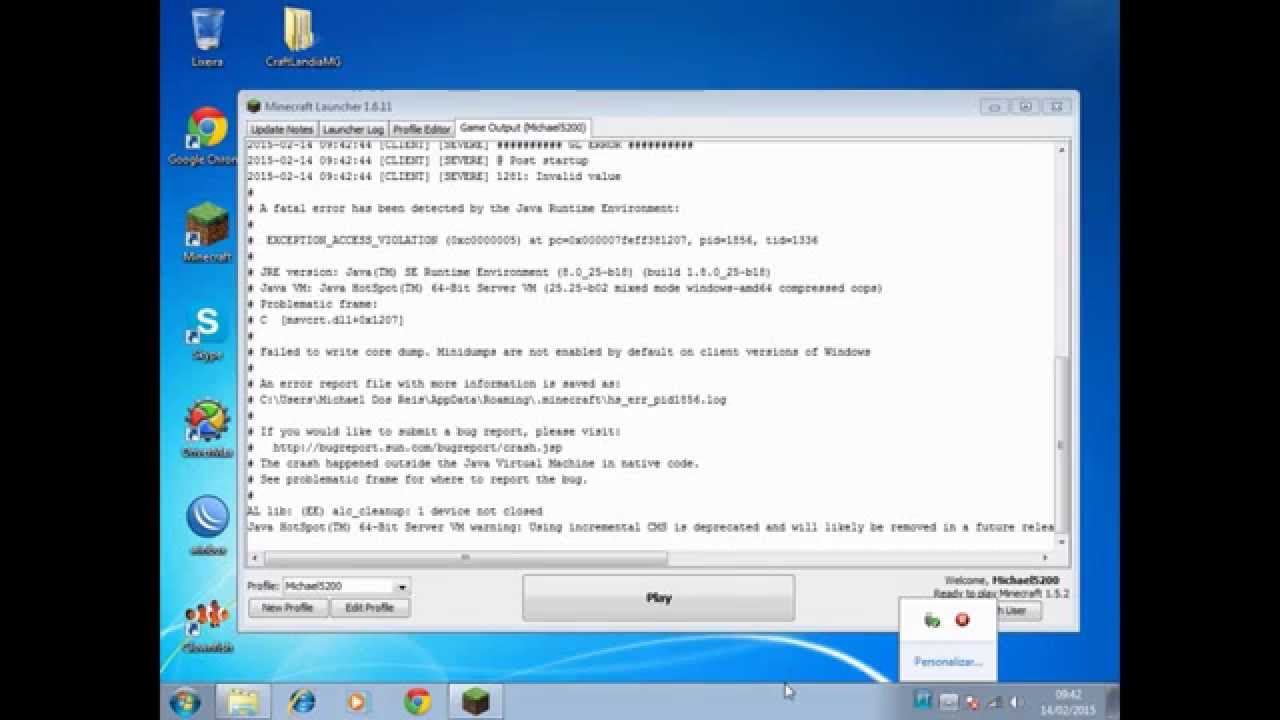Screen dimensions: 1280x720
Task: Click the '[msvcrt.dll+0x1207]' line
Action: tap(325, 320)
